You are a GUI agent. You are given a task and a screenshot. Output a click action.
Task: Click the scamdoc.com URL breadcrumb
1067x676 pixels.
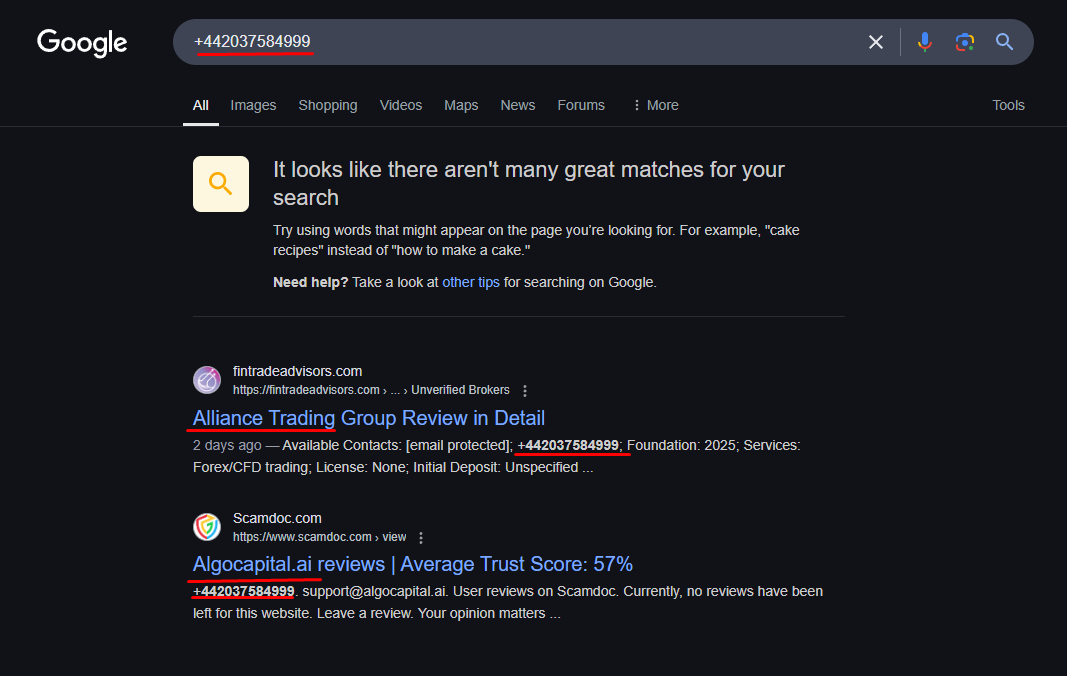[319, 537]
